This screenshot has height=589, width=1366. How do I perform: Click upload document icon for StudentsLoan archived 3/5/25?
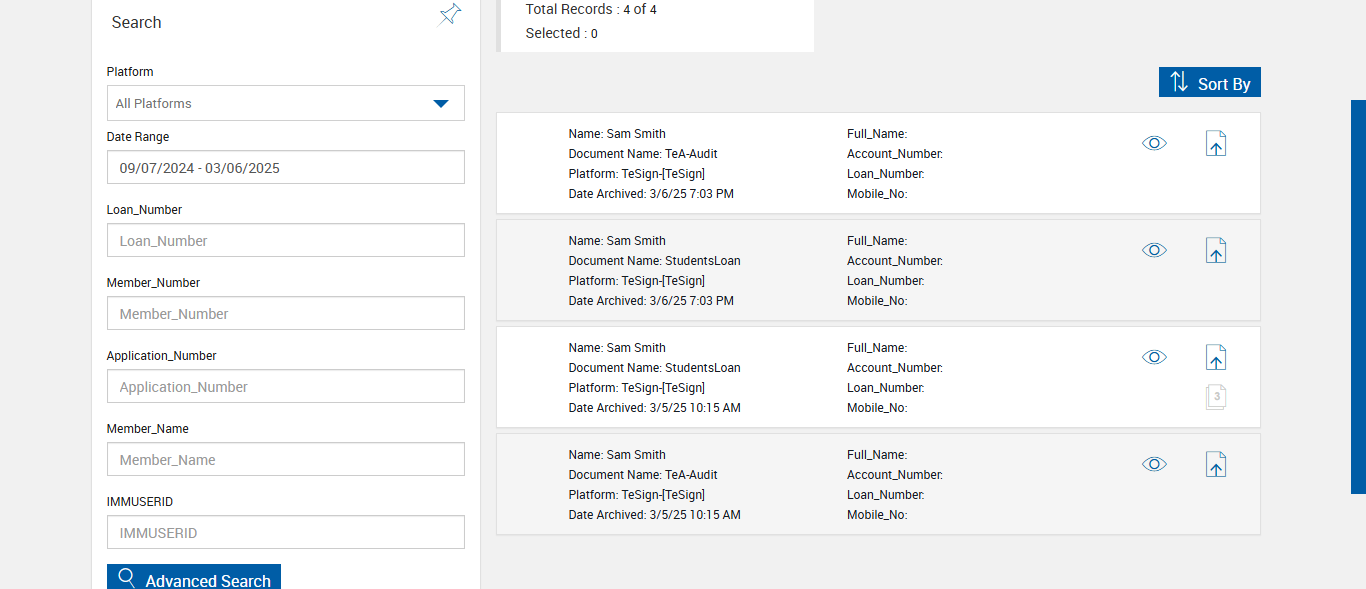pyautogui.click(x=1215, y=358)
